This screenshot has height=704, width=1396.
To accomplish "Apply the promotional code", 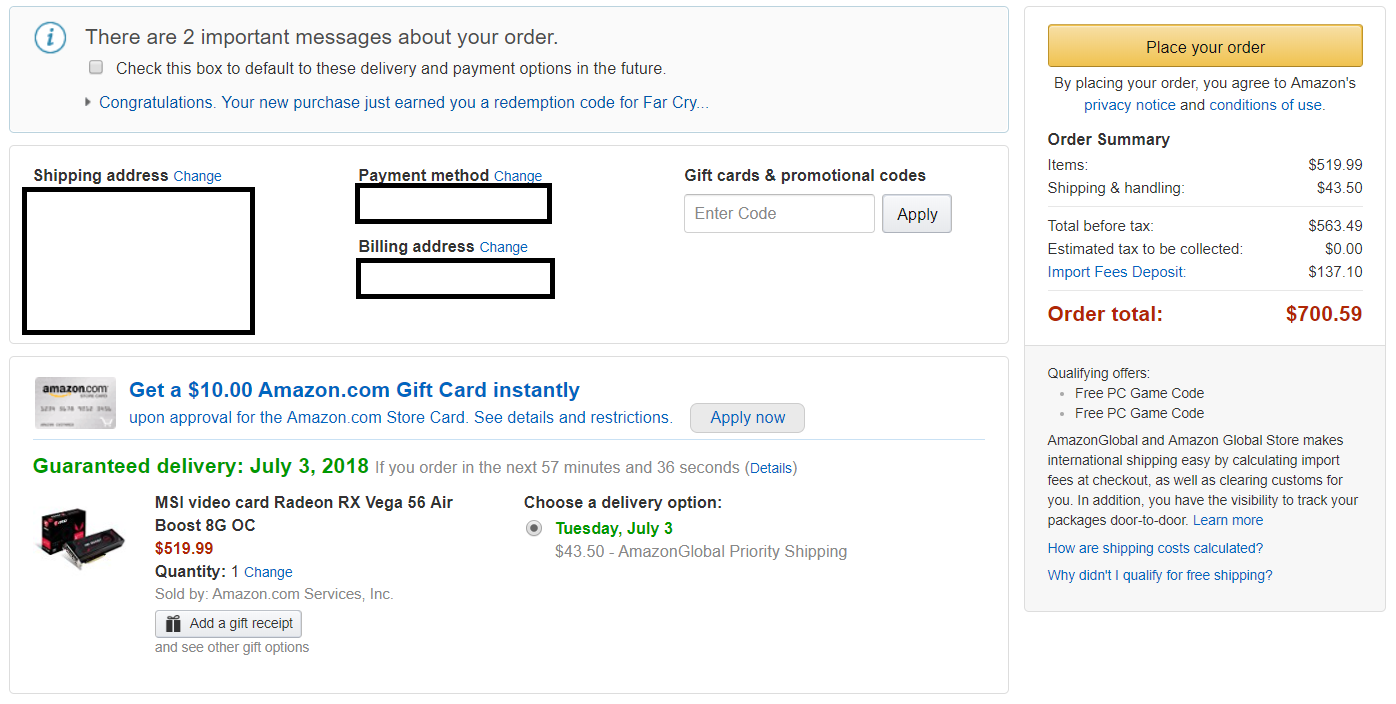I will [916, 214].
